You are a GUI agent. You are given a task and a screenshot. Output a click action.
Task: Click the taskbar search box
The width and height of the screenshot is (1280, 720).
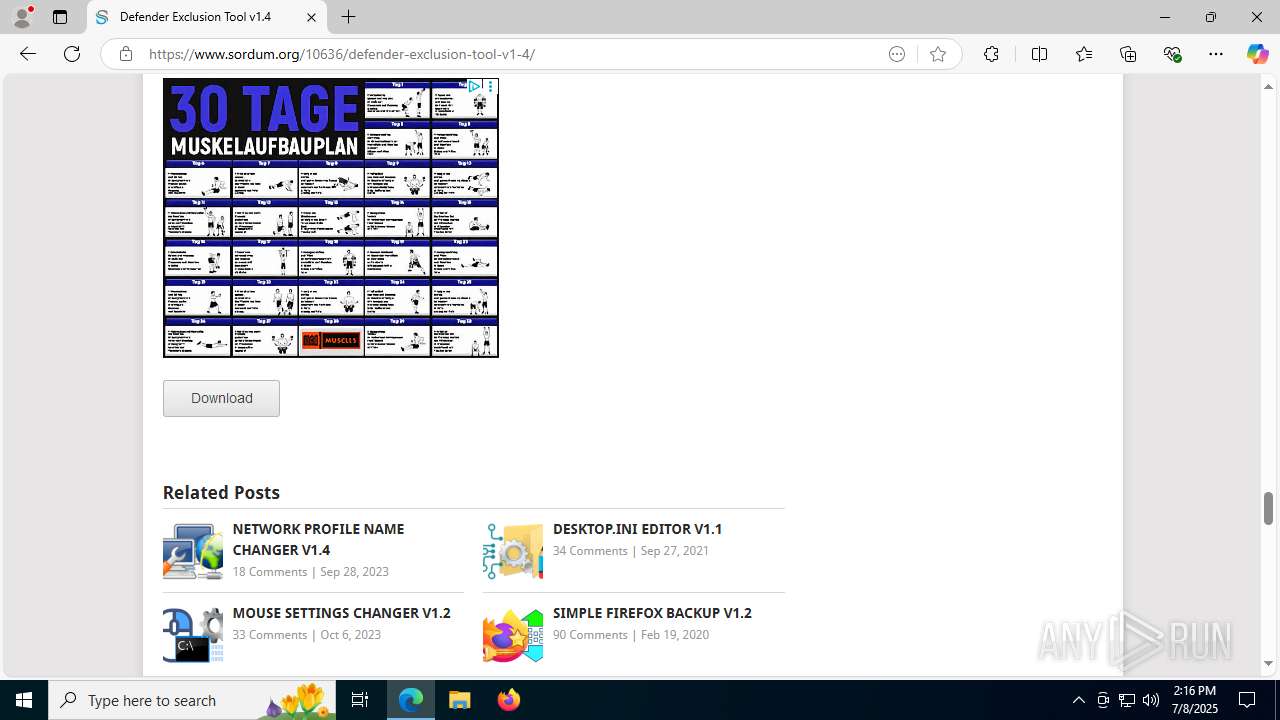[192, 700]
